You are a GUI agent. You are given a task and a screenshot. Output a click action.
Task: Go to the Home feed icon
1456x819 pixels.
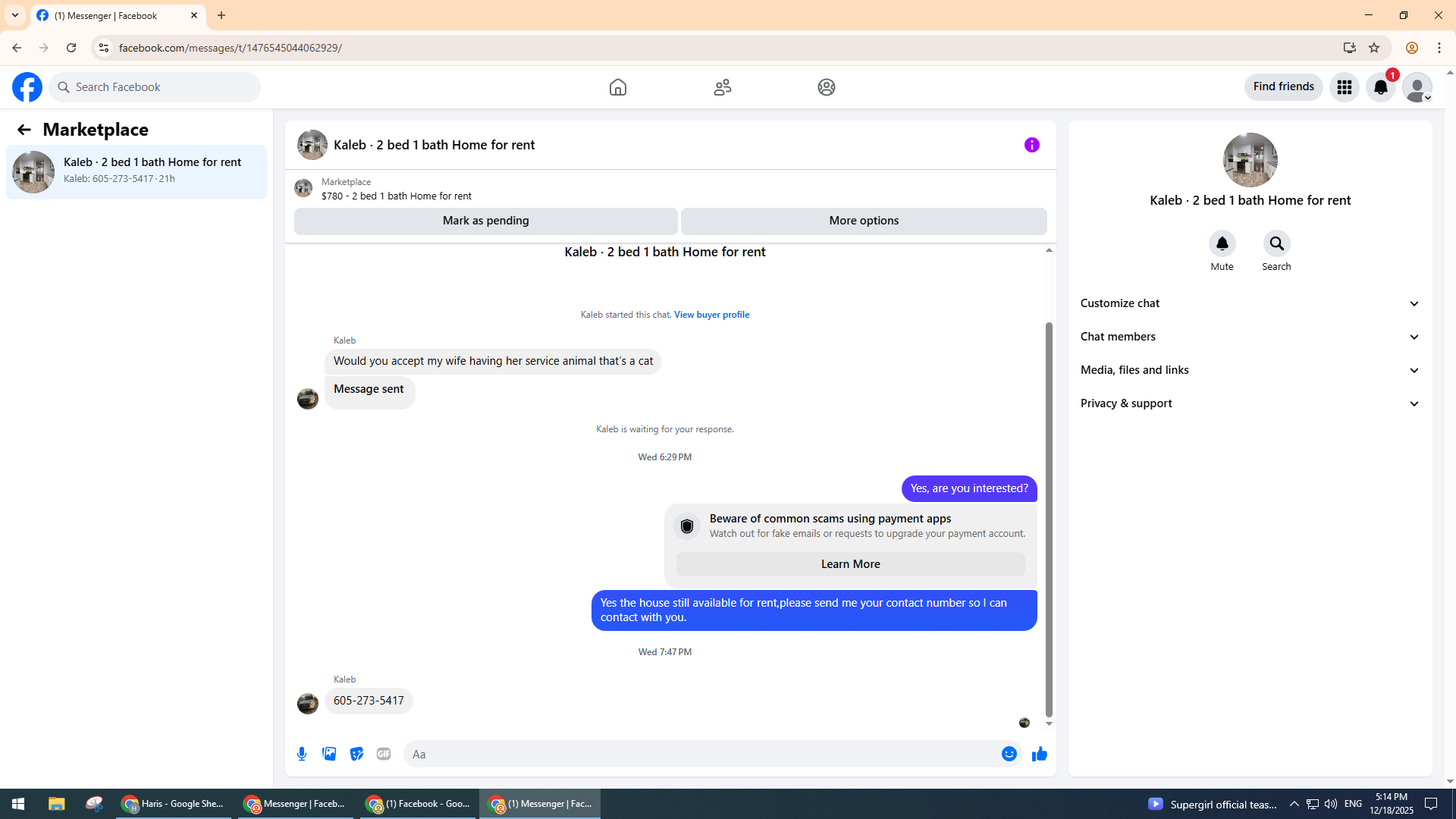(618, 87)
